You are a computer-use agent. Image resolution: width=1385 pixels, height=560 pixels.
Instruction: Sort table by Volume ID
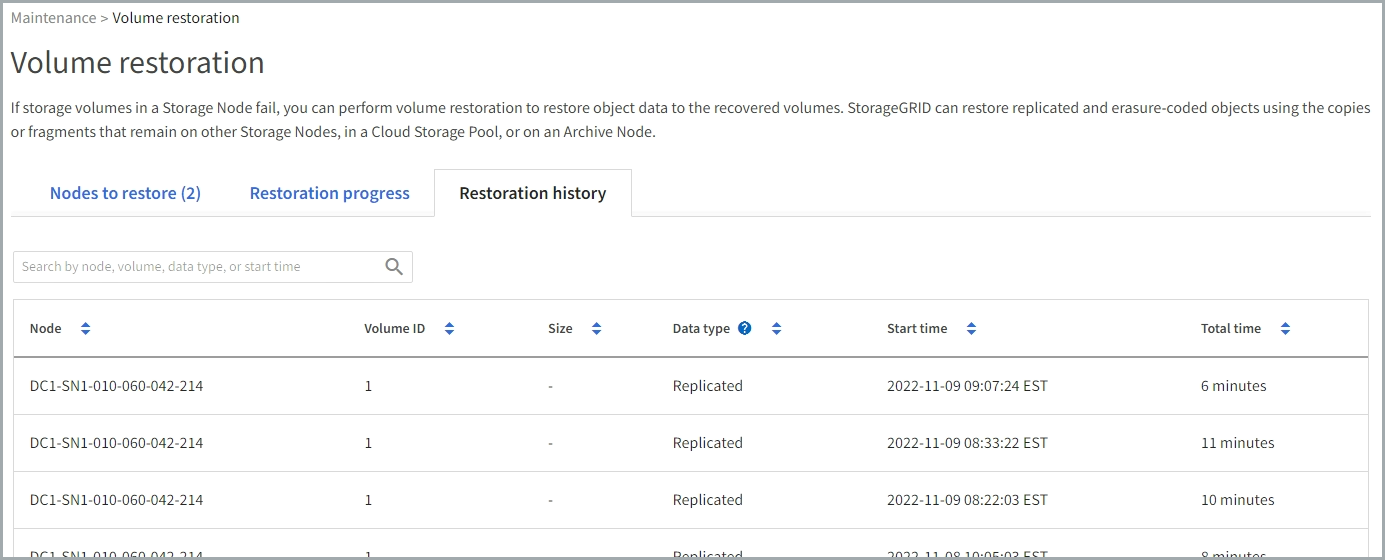(449, 329)
